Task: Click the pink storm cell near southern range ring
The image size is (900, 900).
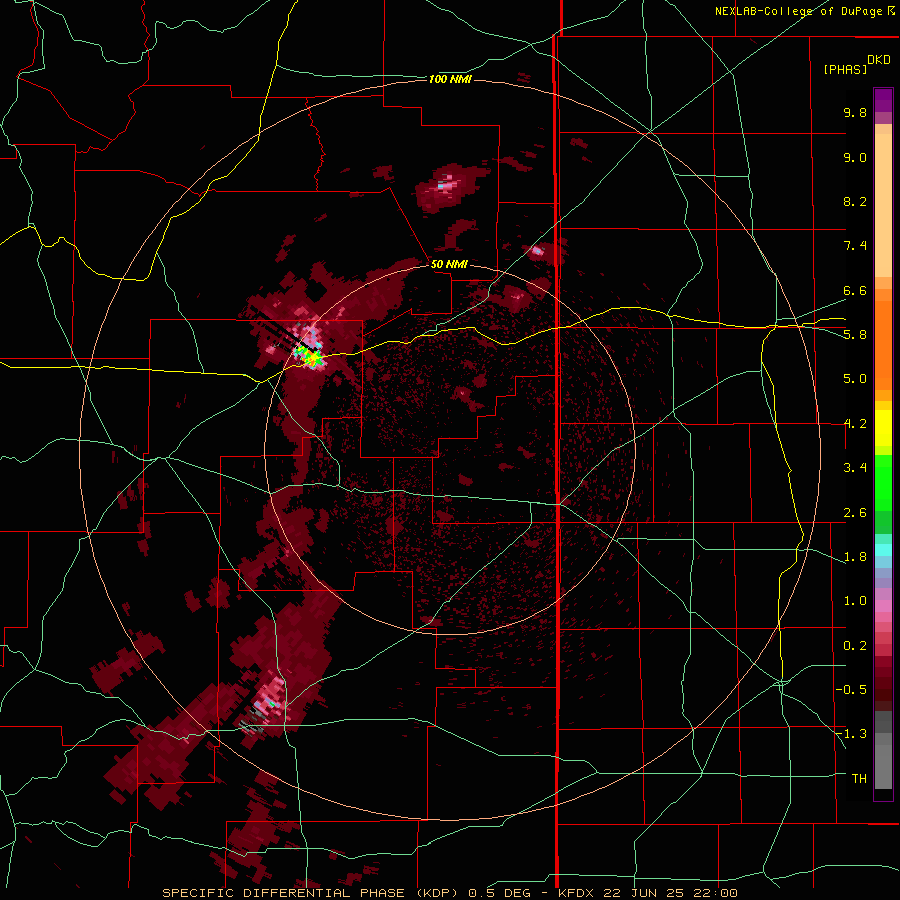Action: (x=270, y=699)
